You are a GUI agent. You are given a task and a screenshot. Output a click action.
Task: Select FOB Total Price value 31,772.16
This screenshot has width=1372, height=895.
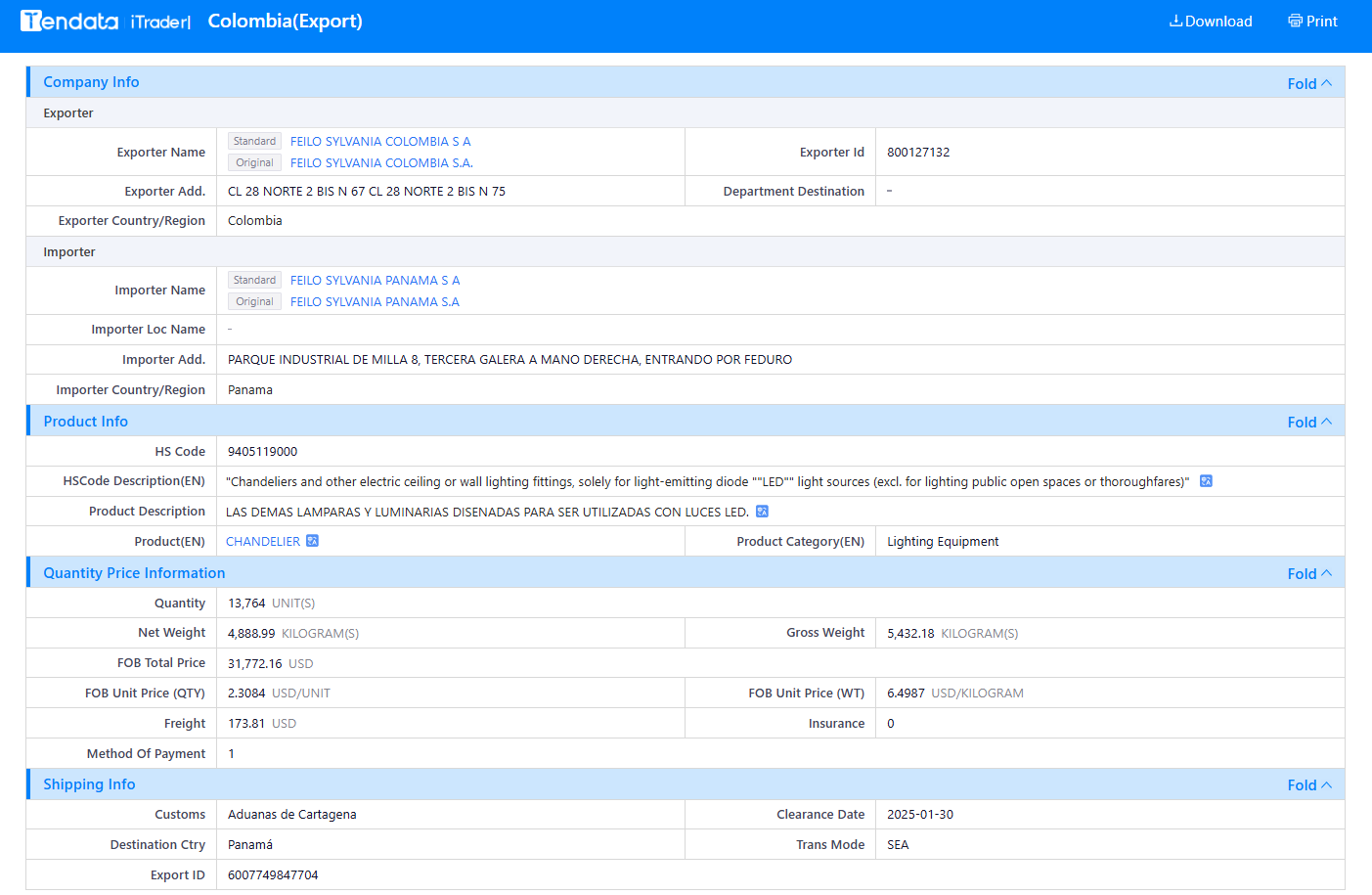point(255,664)
